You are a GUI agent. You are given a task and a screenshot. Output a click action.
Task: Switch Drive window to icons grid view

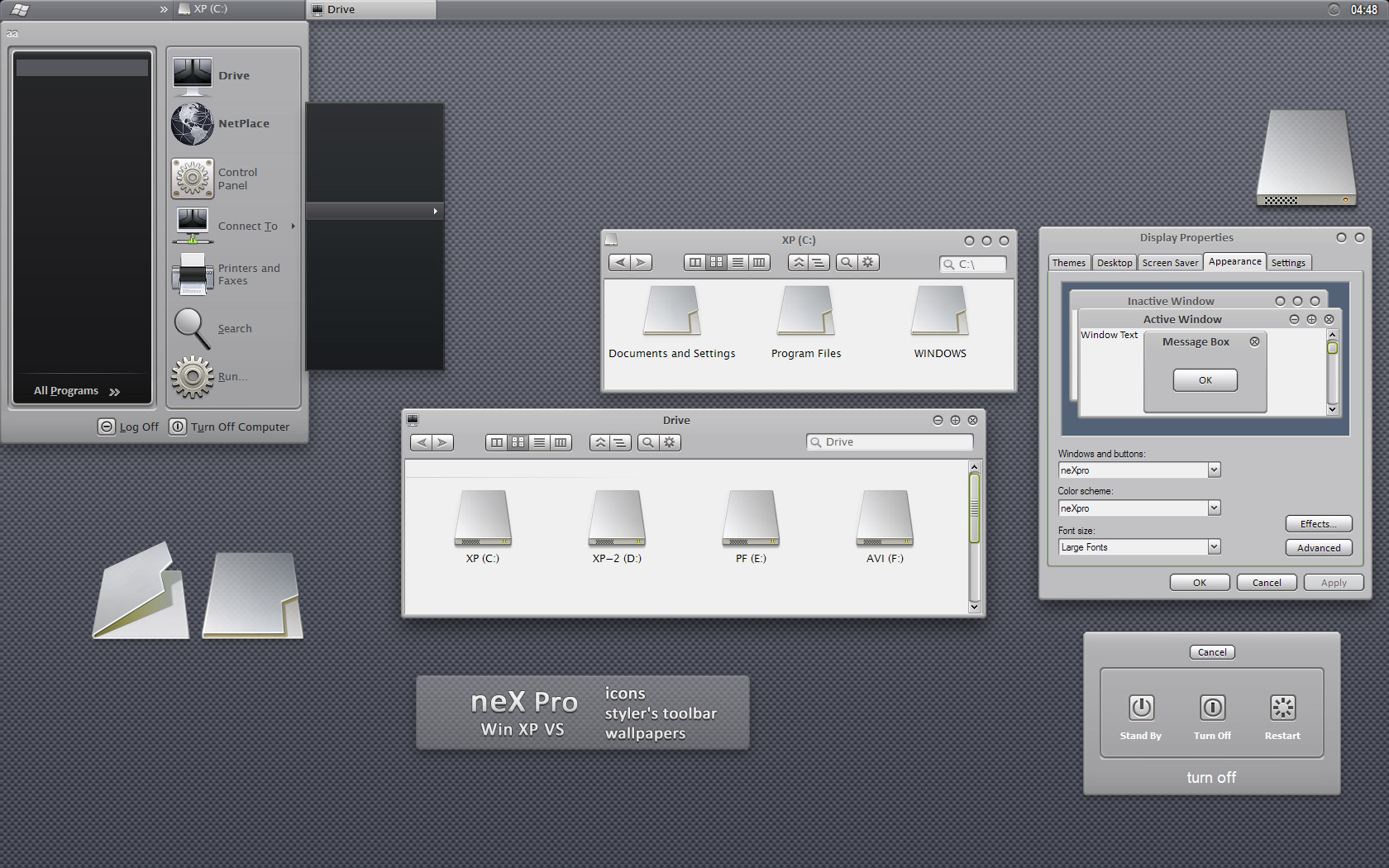pyautogui.click(x=518, y=442)
